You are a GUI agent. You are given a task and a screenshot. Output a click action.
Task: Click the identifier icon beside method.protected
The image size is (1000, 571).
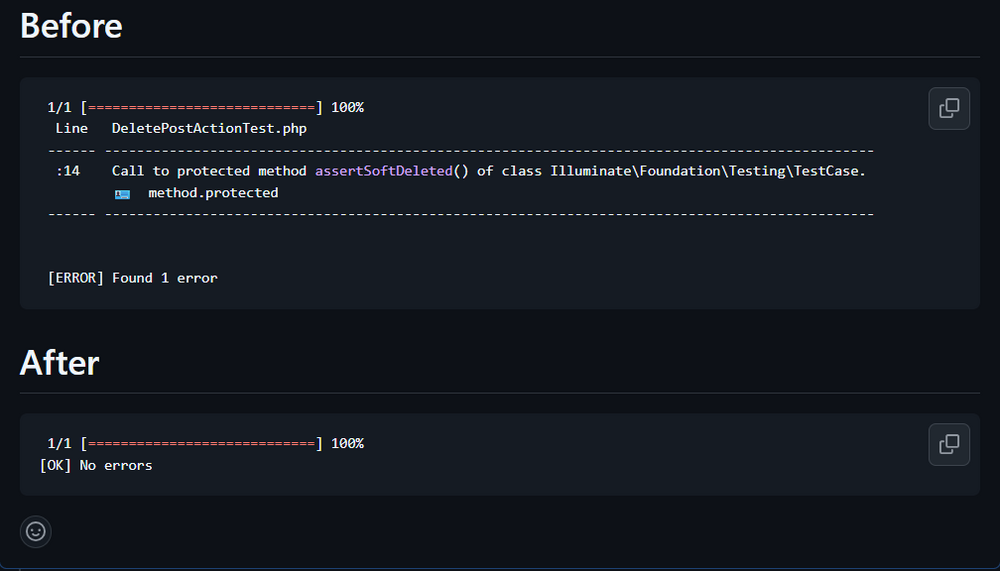[x=123, y=193]
